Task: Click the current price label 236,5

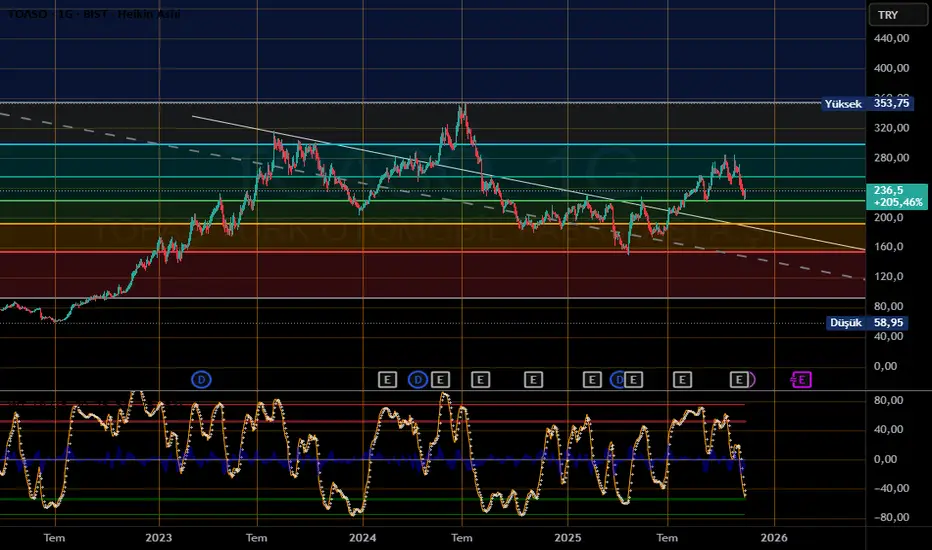Action: tap(888, 189)
